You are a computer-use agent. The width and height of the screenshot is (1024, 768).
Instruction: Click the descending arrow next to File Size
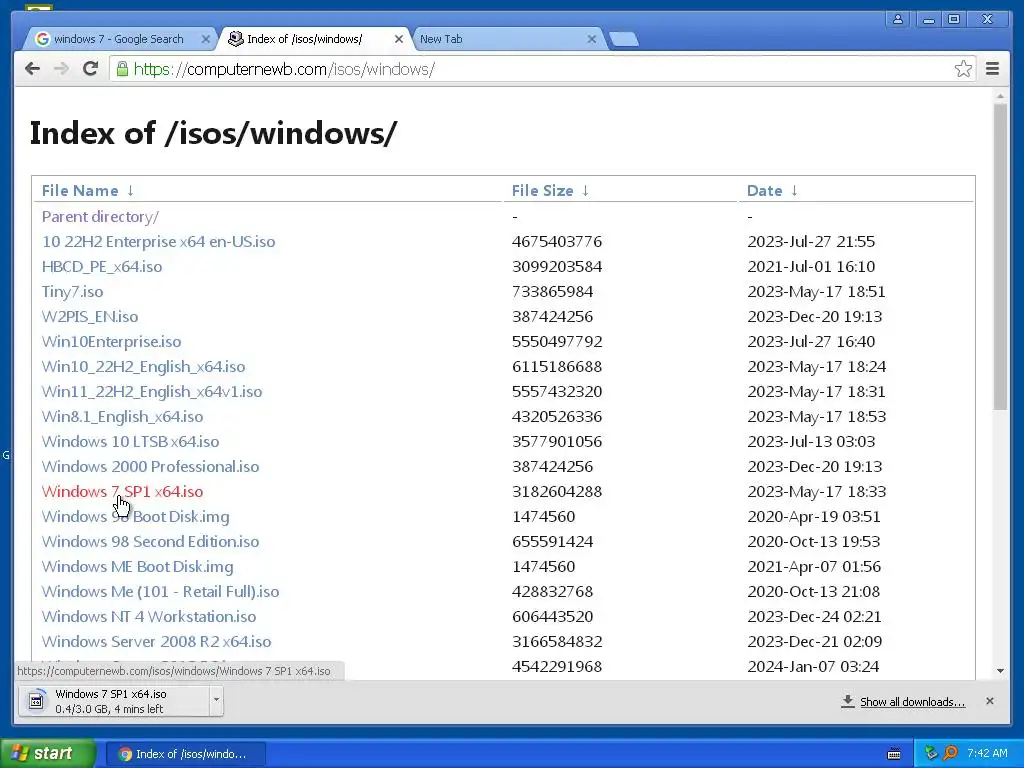click(x=586, y=191)
